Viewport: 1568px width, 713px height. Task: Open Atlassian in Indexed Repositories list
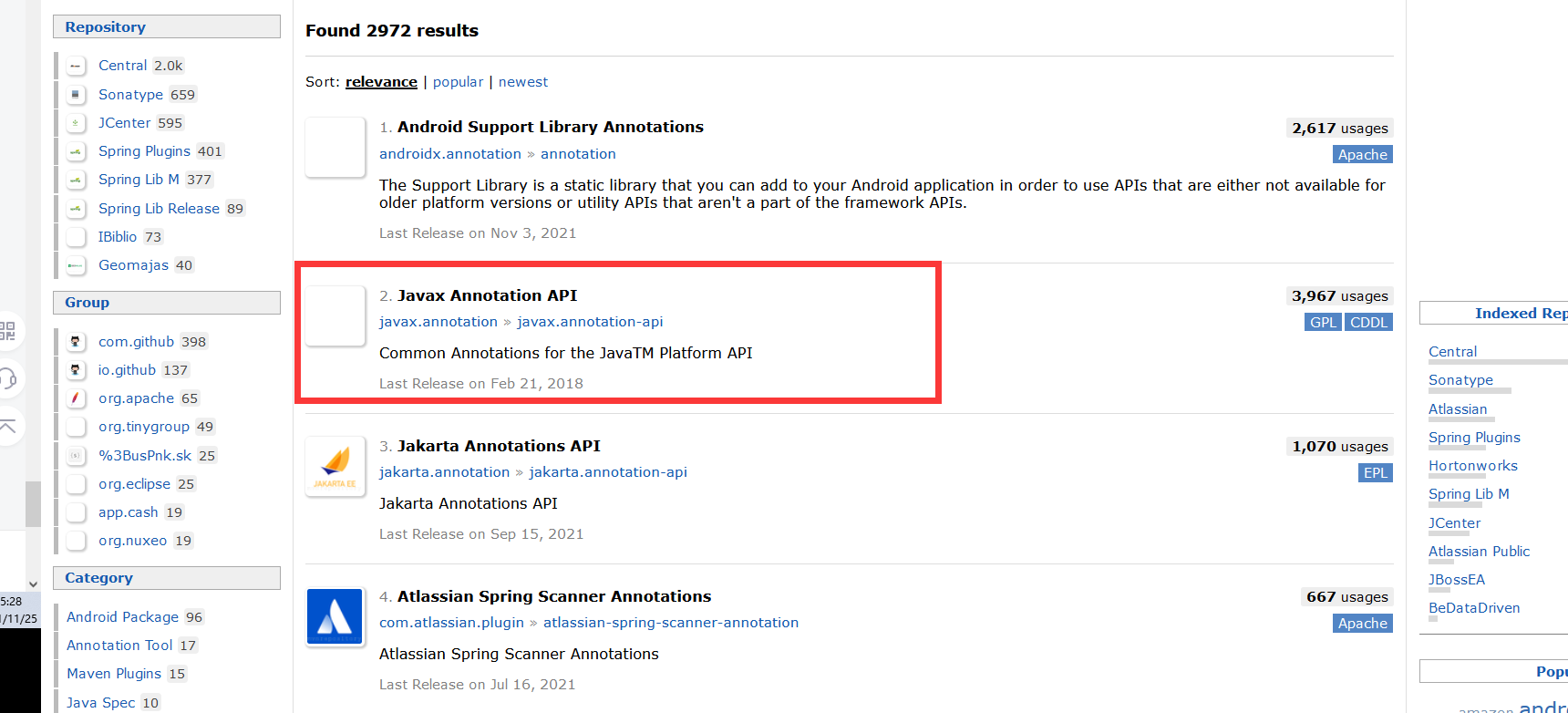pyautogui.click(x=1458, y=409)
